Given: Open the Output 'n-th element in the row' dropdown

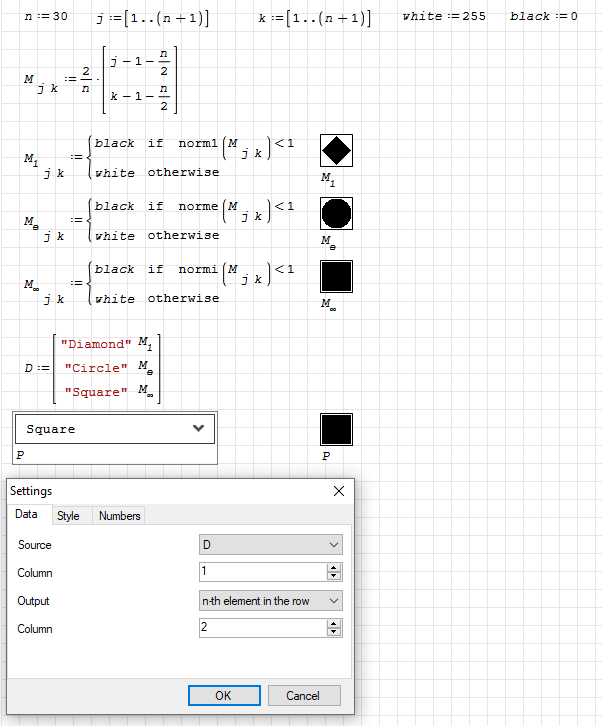Looking at the screenshot, I should pos(271,601).
